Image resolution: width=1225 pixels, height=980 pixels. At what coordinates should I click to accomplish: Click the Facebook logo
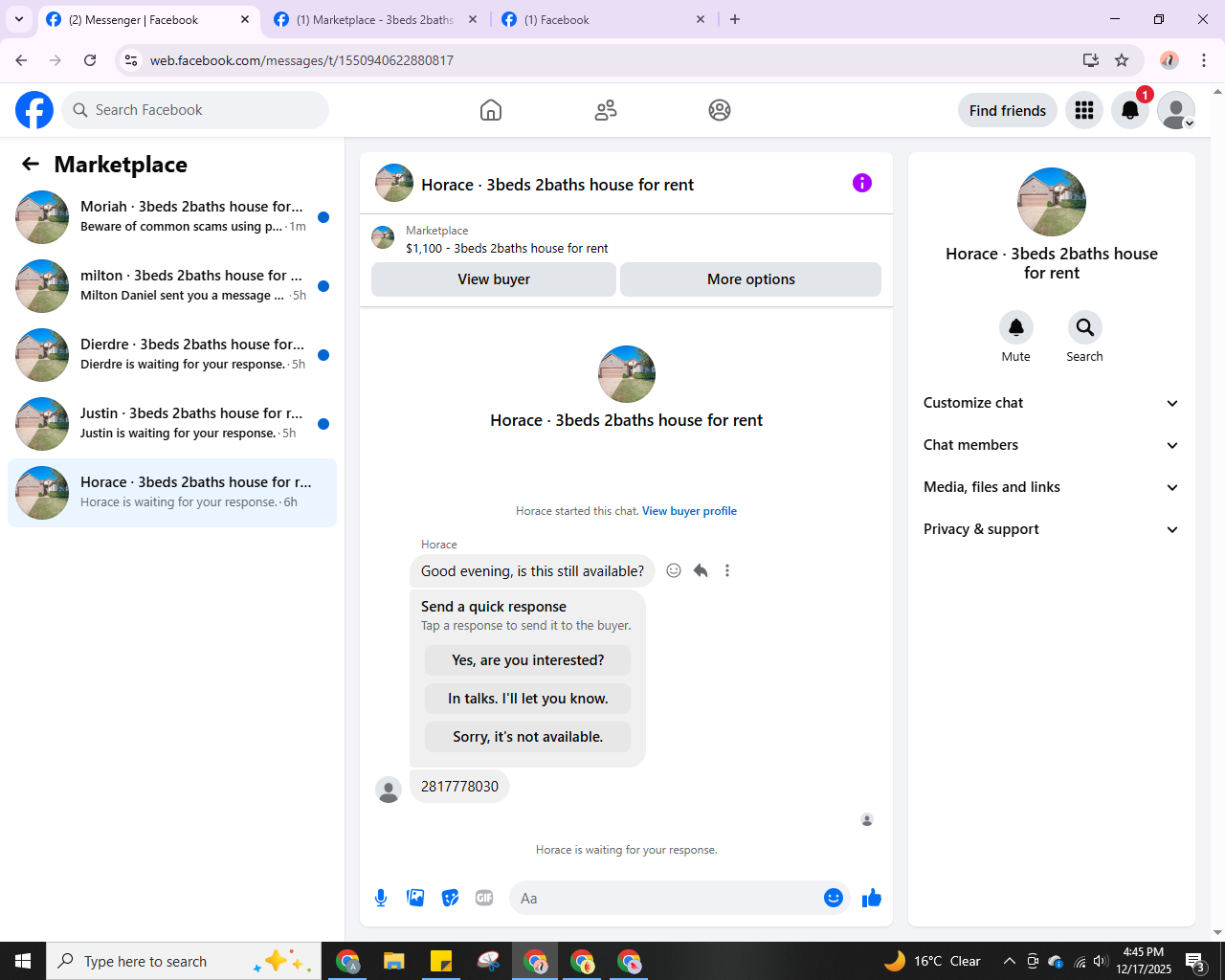coord(34,110)
